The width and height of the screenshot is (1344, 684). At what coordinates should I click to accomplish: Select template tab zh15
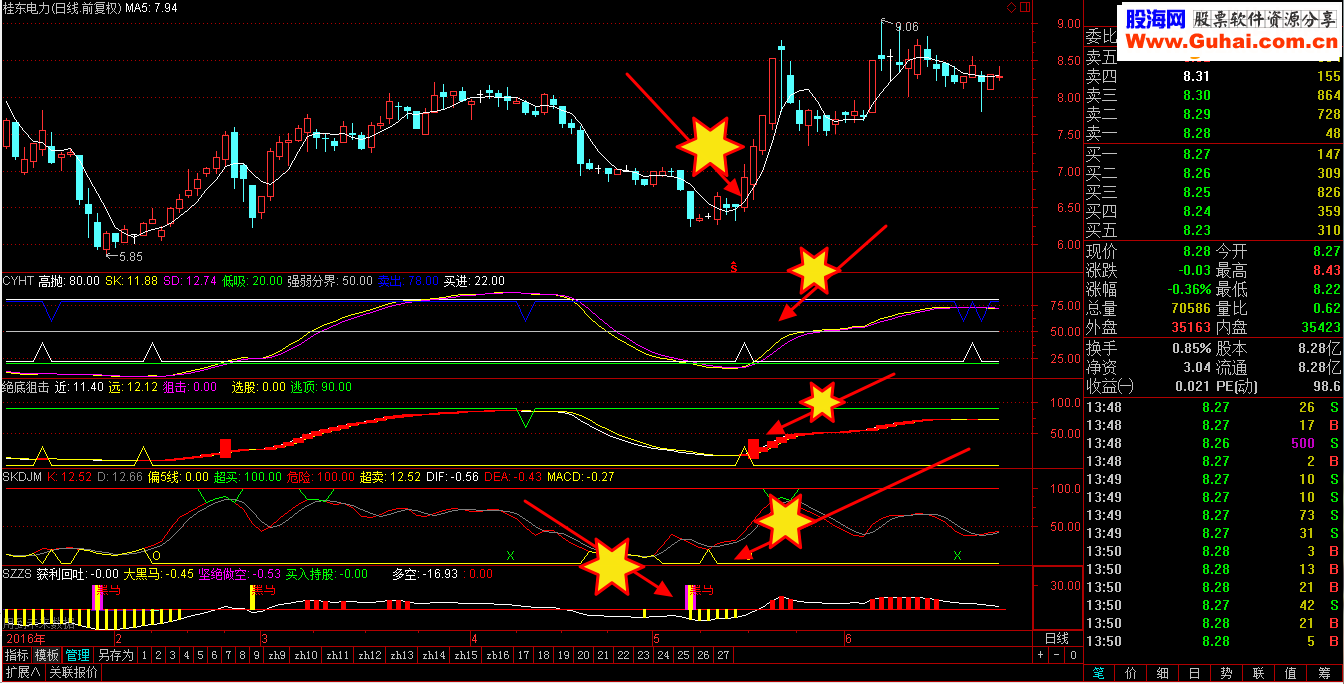click(465, 655)
